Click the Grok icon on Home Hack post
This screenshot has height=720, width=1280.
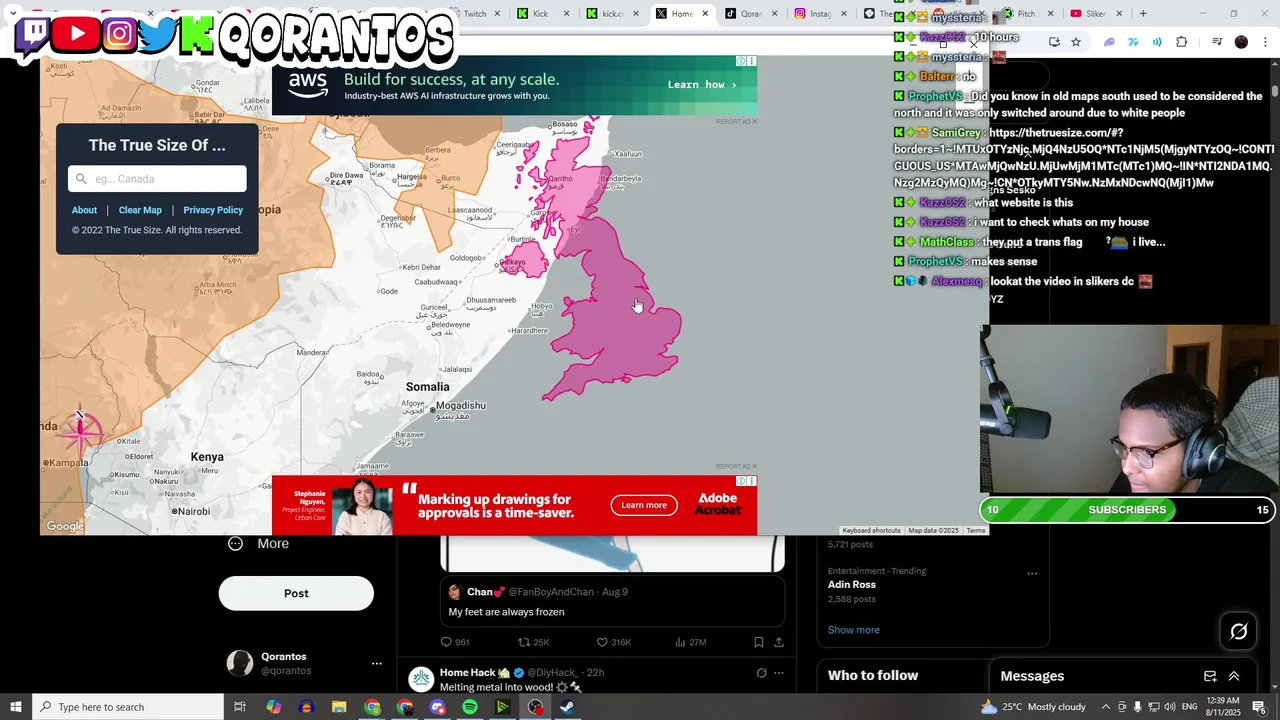pyautogui.click(x=761, y=673)
